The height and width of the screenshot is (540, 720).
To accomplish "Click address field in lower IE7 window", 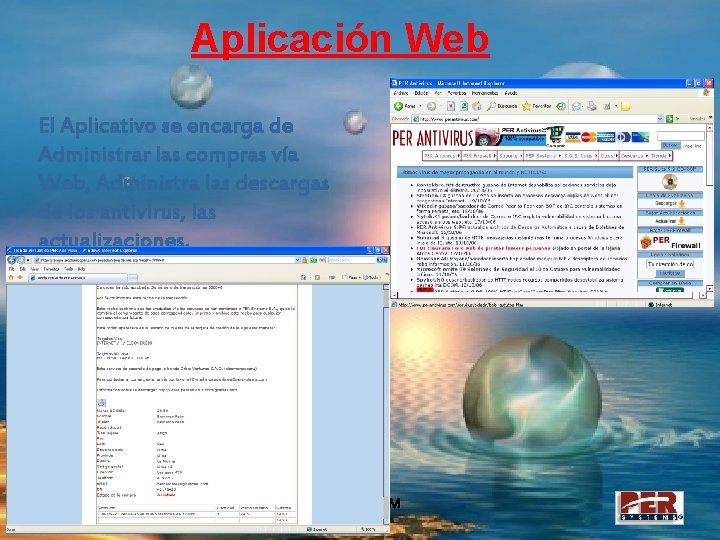I will point(165,260).
